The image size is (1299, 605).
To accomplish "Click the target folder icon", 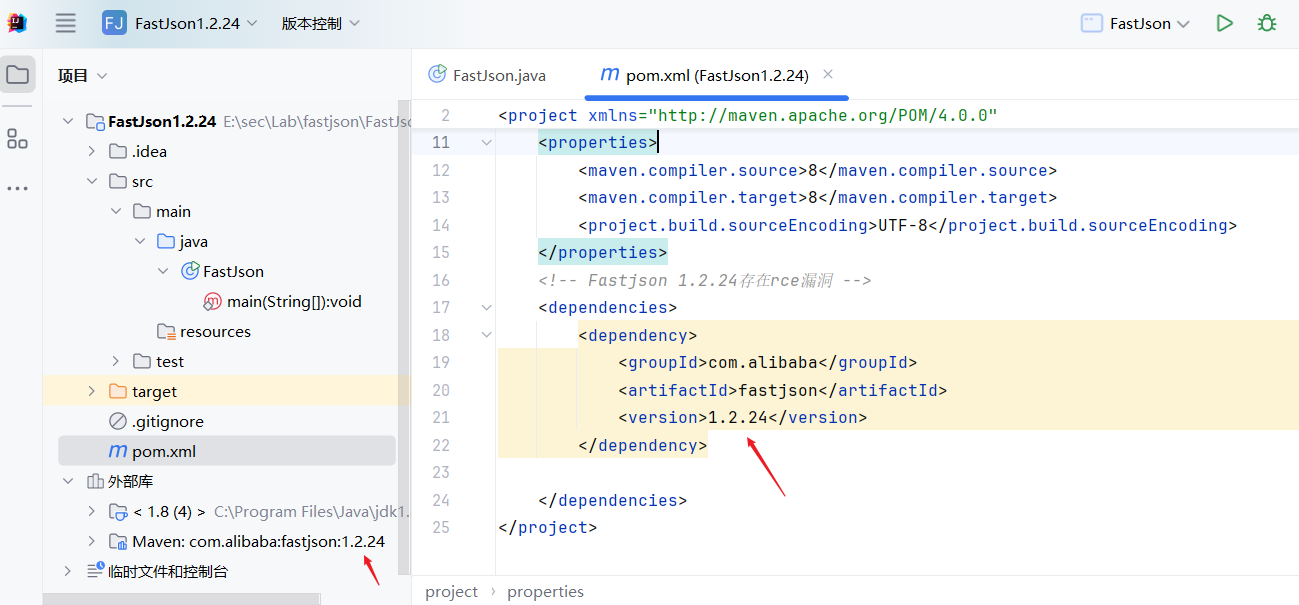I will coord(118,391).
